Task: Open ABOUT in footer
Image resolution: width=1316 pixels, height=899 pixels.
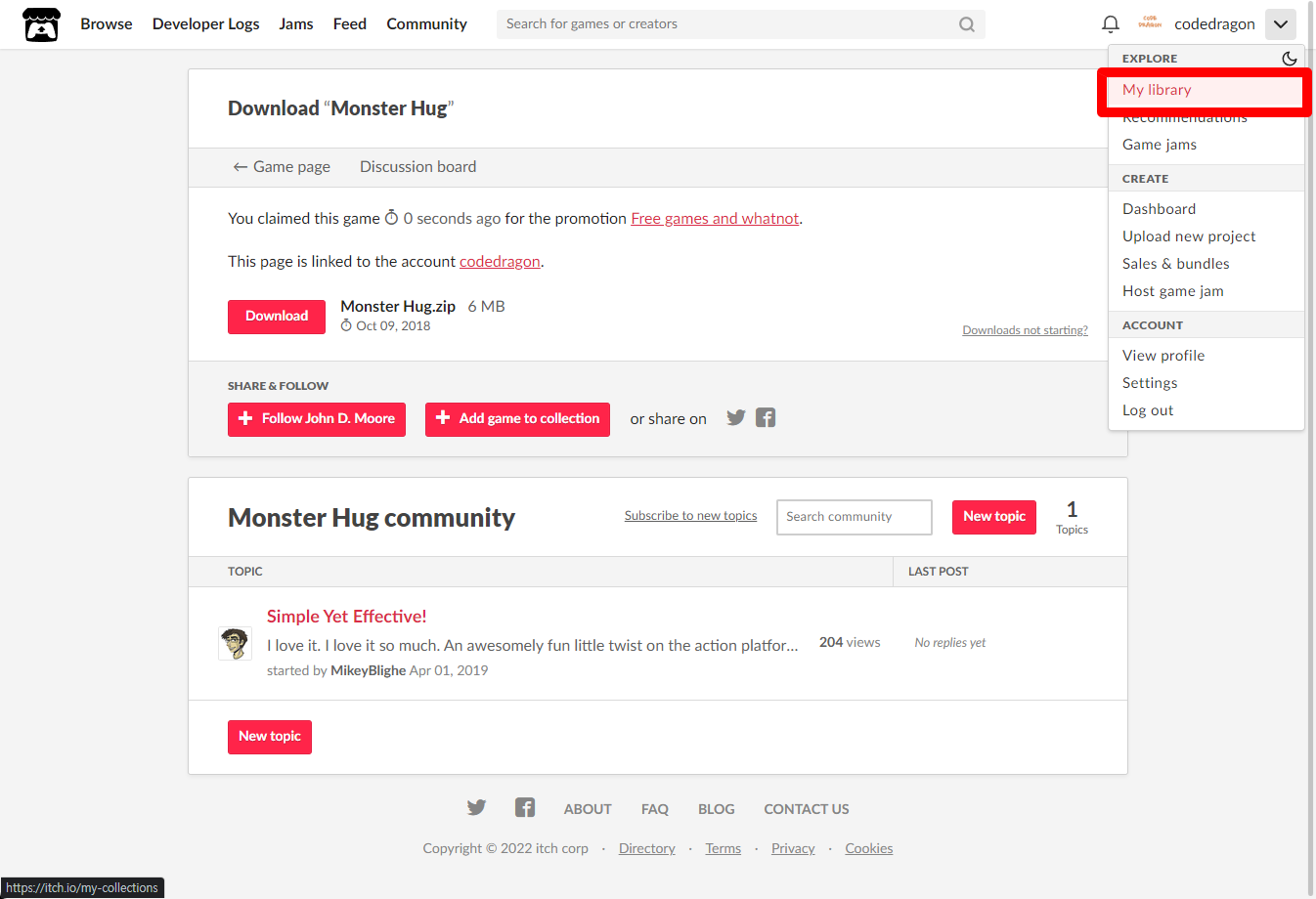Action: click(588, 809)
